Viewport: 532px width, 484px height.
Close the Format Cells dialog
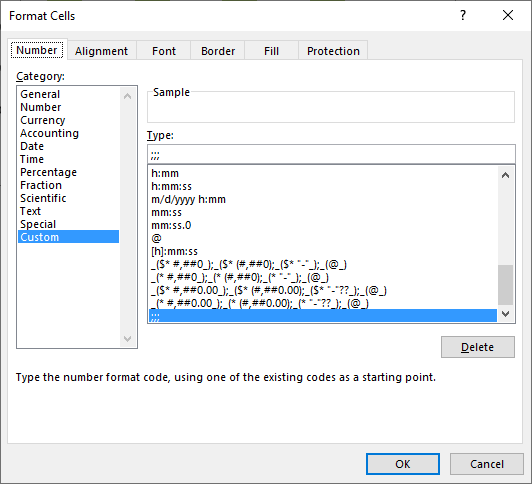pyautogui.click(x=508, y=15)
